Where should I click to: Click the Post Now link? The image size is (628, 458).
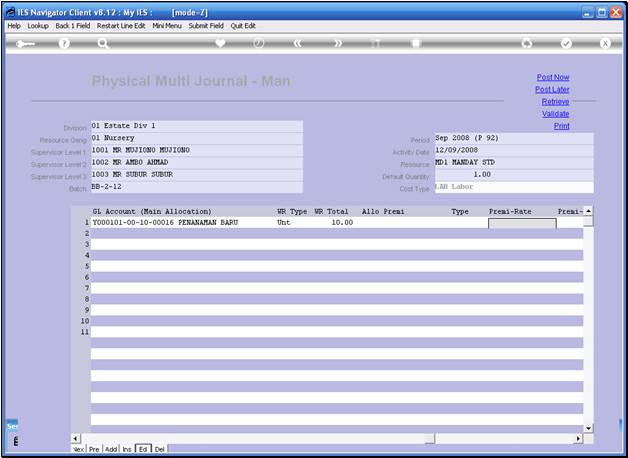(x=553, y=77)
